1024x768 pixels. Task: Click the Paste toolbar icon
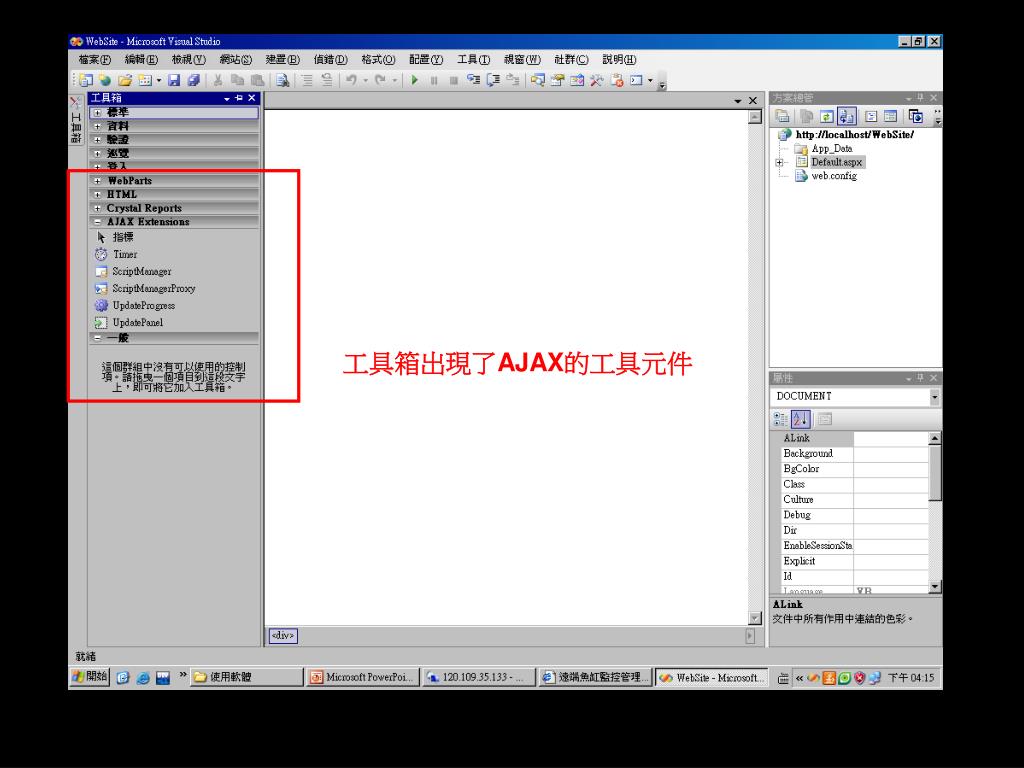[258, 80]
